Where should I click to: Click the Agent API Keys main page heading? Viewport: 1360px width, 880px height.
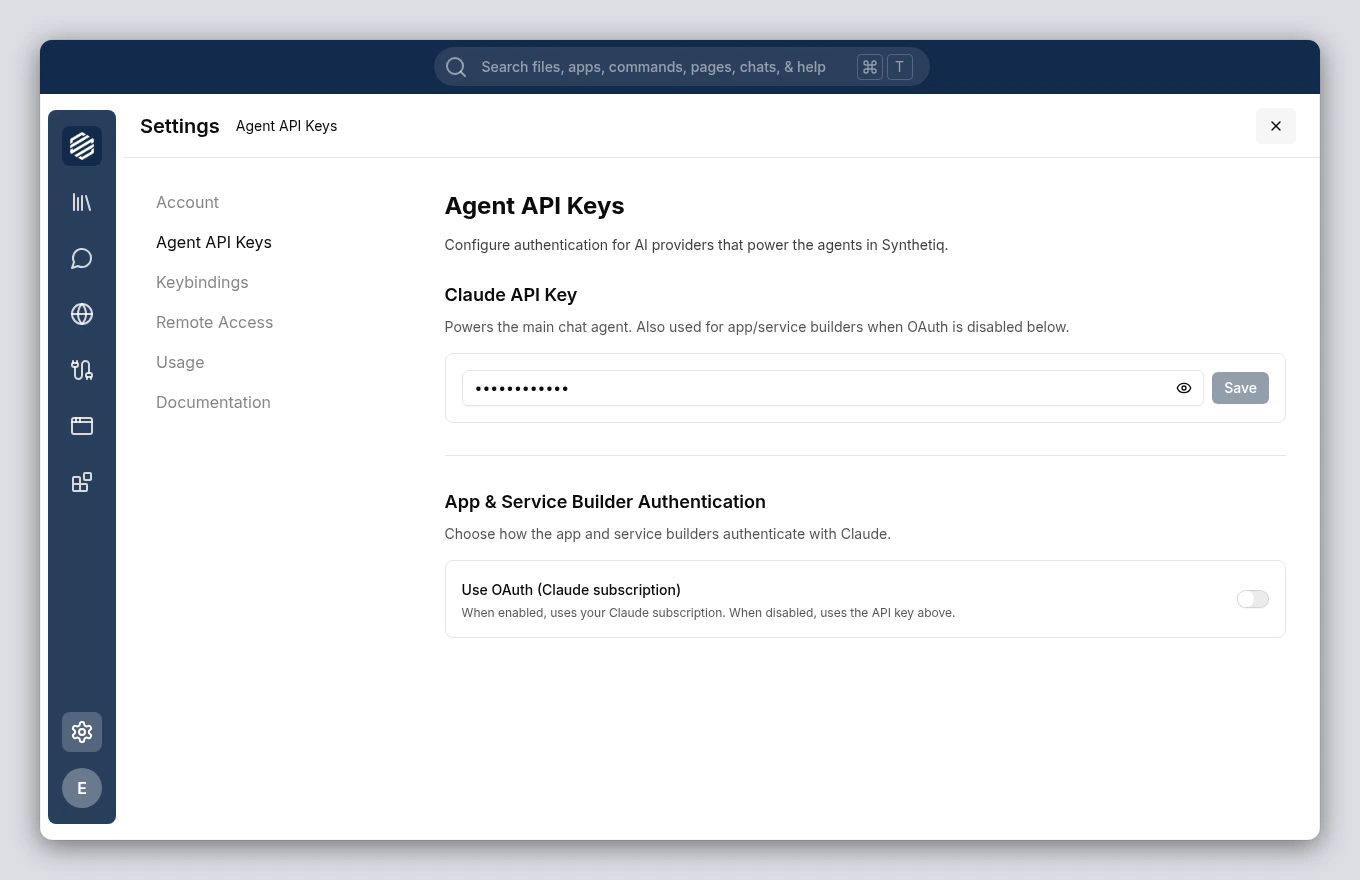point(534,206)
